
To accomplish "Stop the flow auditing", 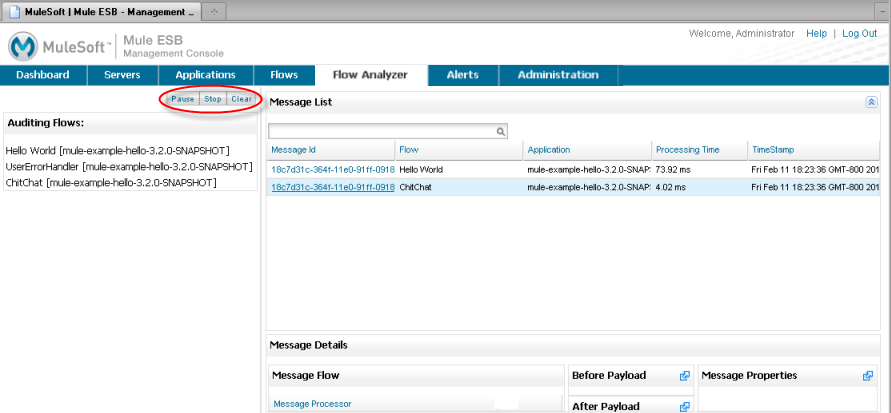I will pos(213,100).
